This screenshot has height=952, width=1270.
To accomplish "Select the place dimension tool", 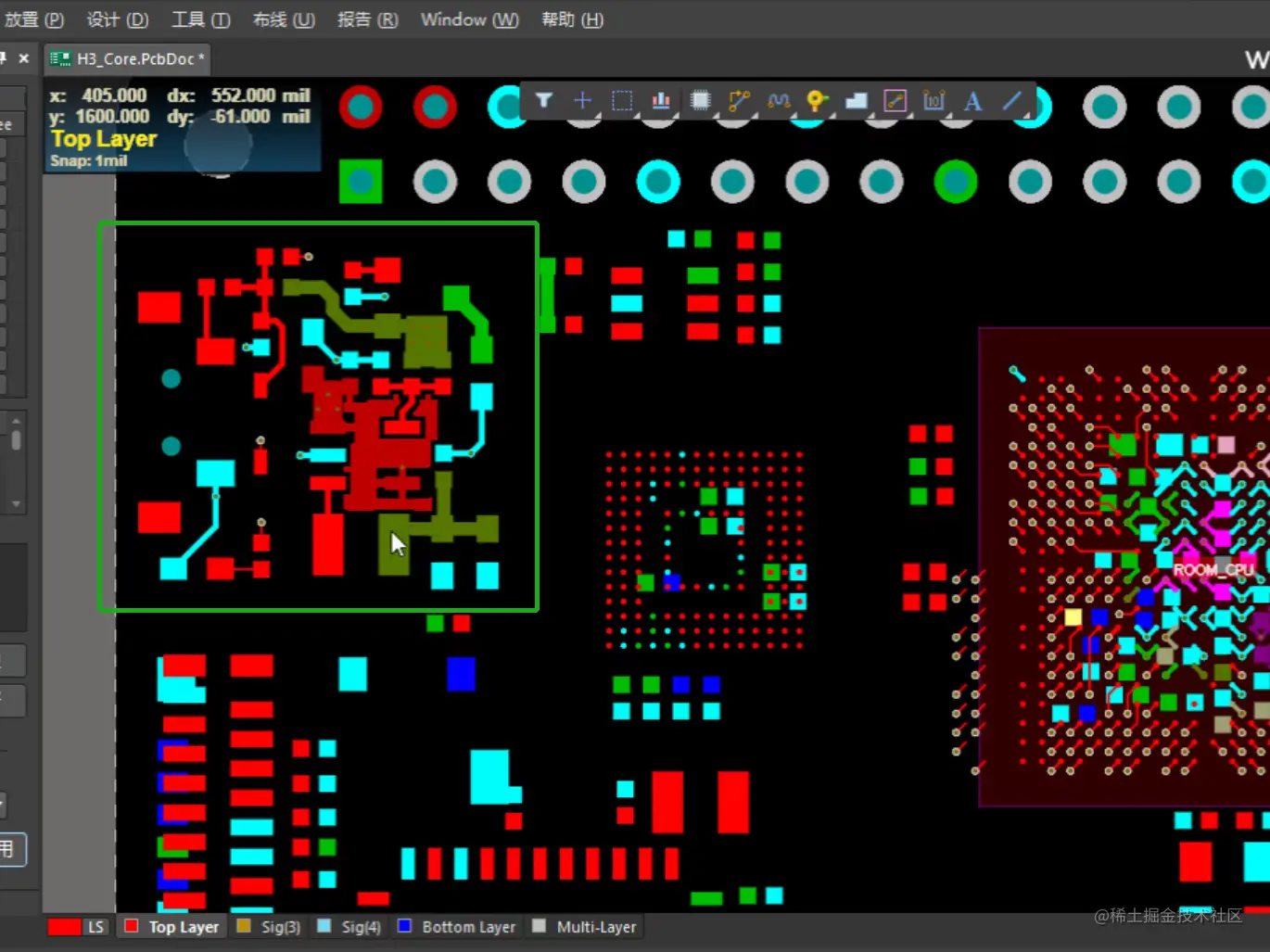I will pos(933,100).
